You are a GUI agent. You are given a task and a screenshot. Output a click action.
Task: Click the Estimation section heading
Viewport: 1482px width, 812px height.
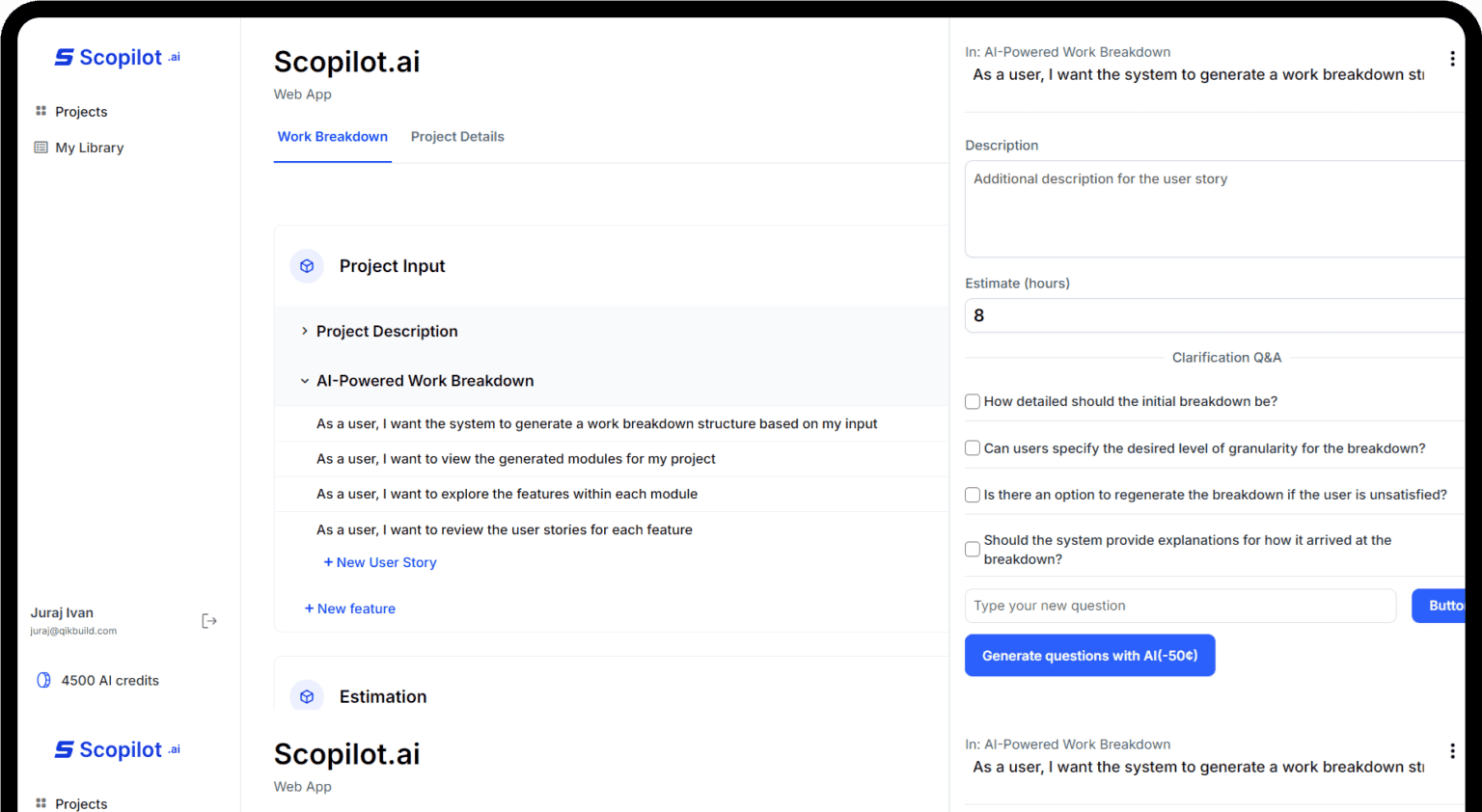click(x=383, y=696)
